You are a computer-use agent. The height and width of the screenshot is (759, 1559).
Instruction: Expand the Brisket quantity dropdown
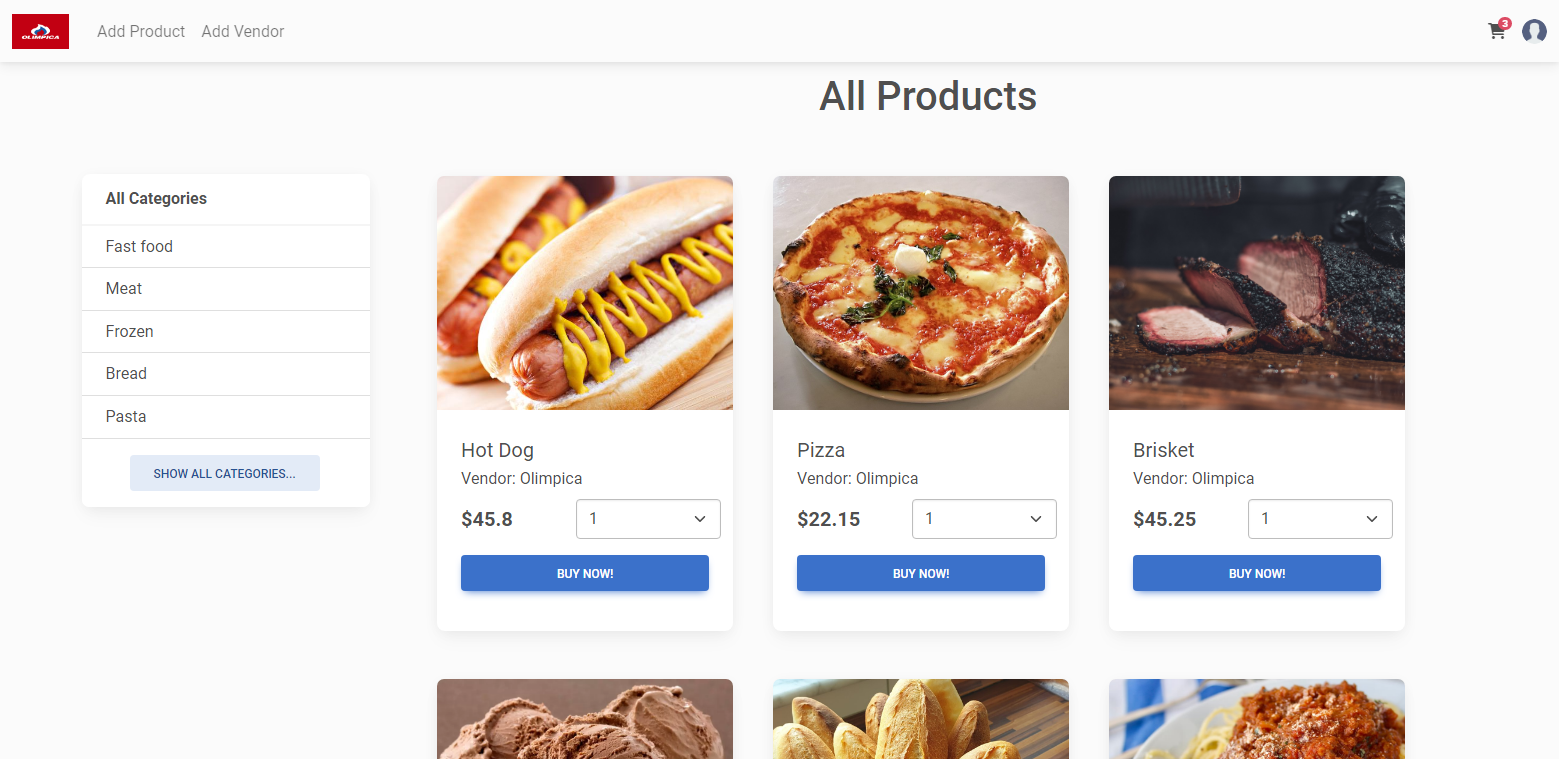[x=1320, y=519]
